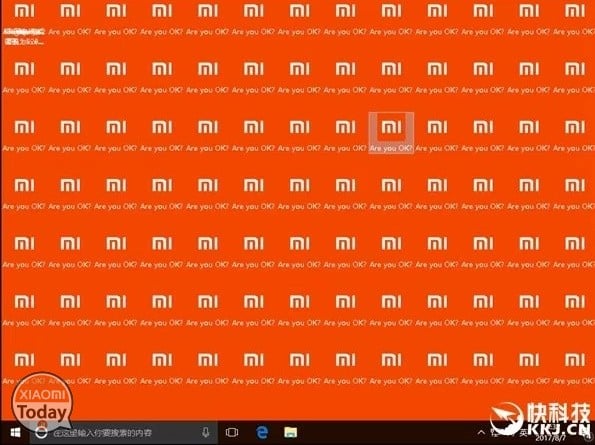Open Task View from the taskbar
Viewport: 595px width, 445px height.
tap(231, 432)
